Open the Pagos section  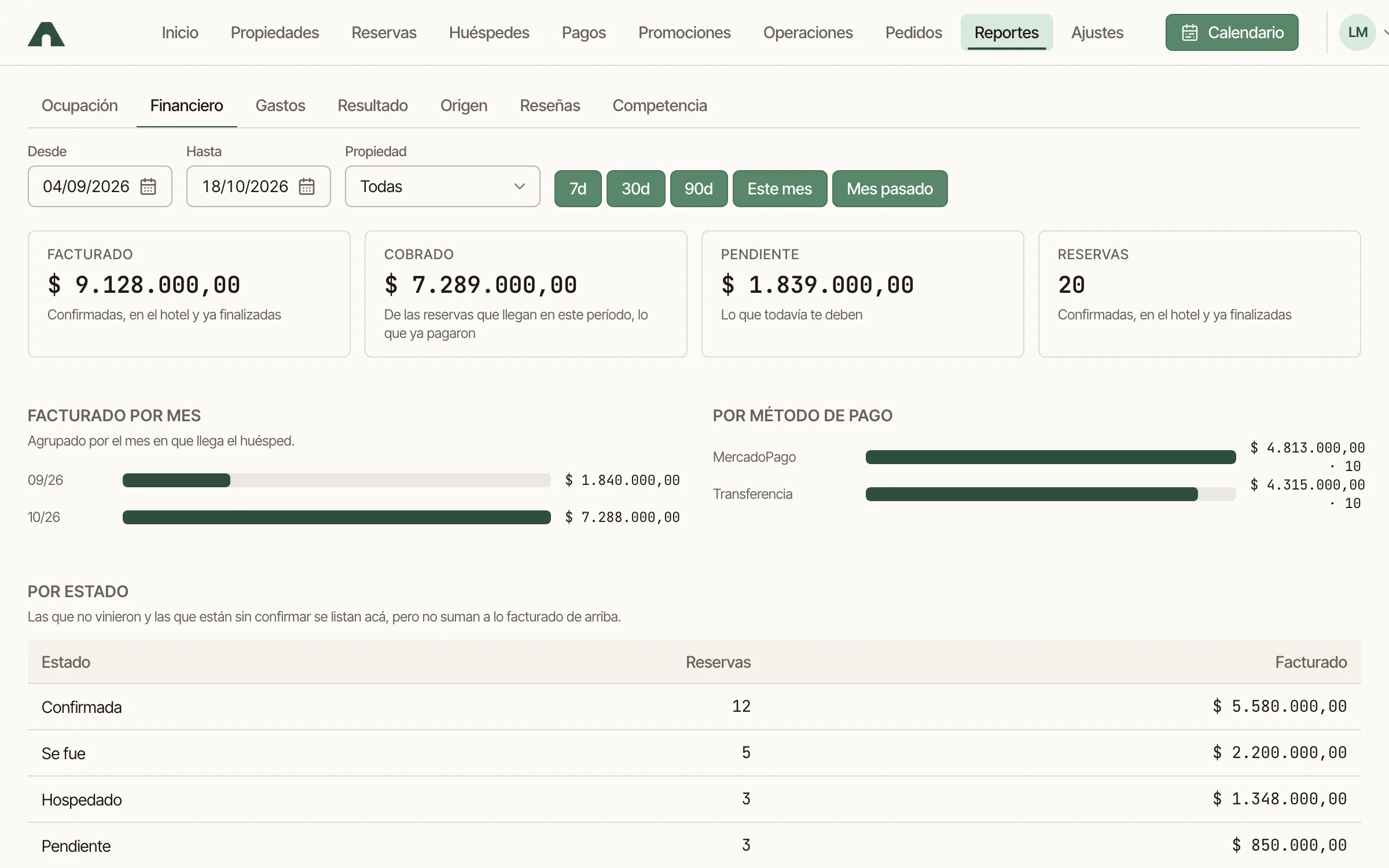[583, 32]
